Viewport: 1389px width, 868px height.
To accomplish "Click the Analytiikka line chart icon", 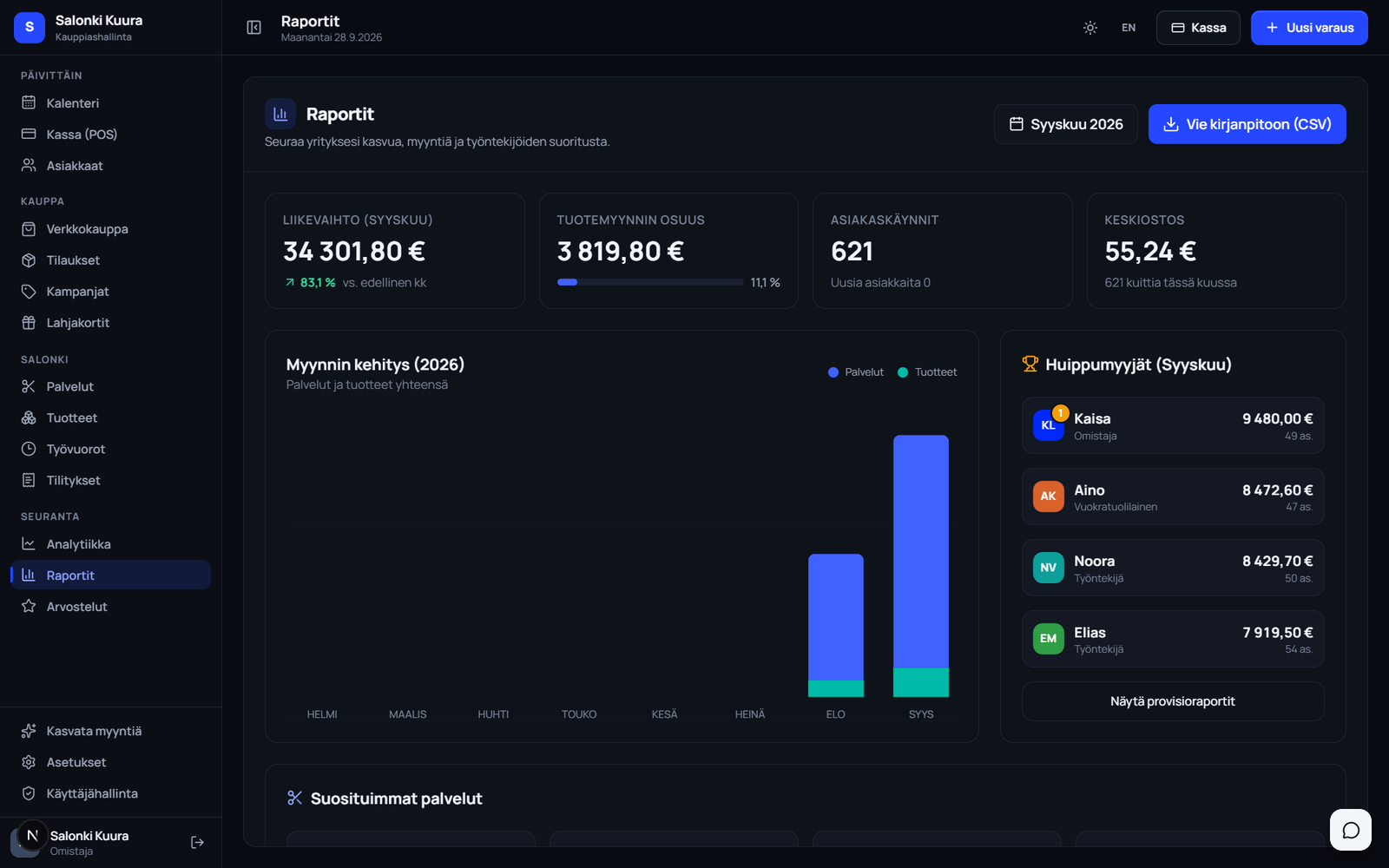I will pyautogui.click(x=29, y=544).
